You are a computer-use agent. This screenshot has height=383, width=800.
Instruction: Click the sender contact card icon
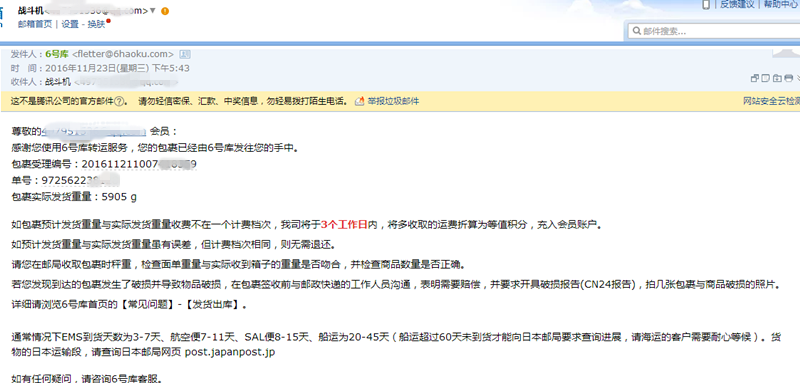point(185,54)
